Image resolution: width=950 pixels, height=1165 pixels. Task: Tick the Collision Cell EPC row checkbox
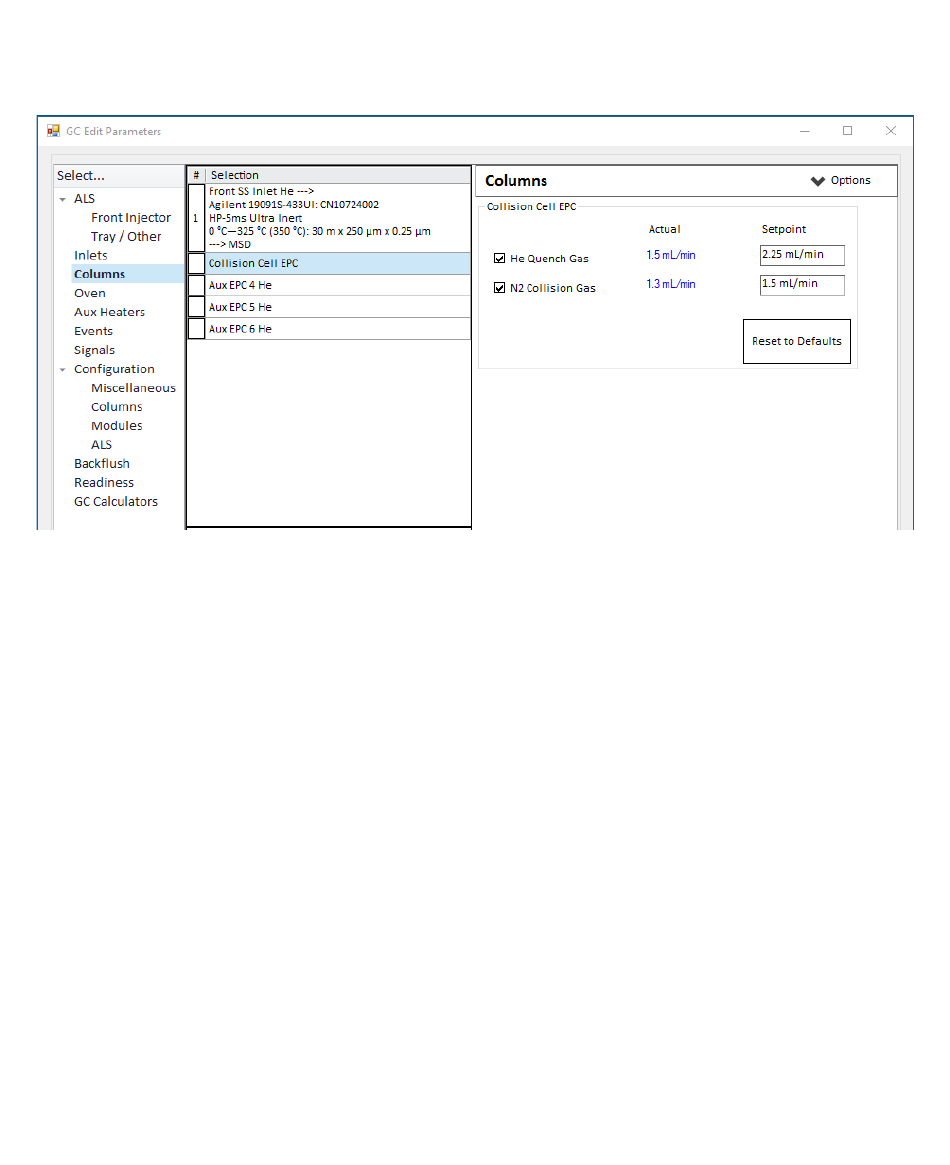coord(196,263)
